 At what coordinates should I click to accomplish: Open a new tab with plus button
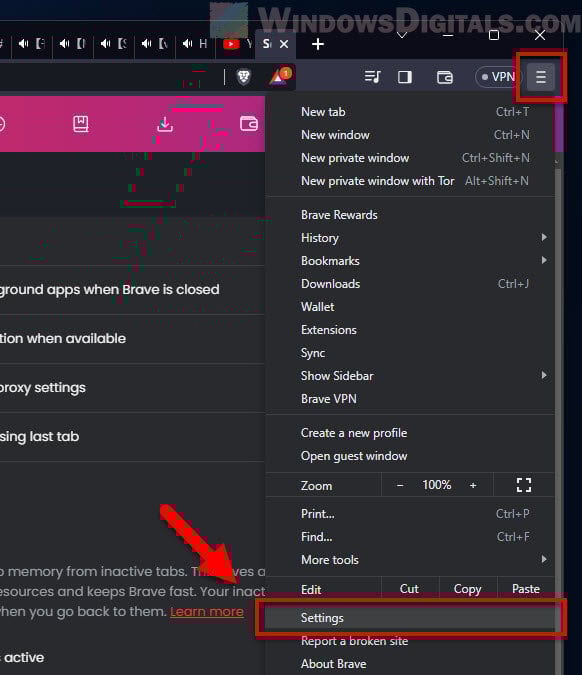[x=318, y=44]
